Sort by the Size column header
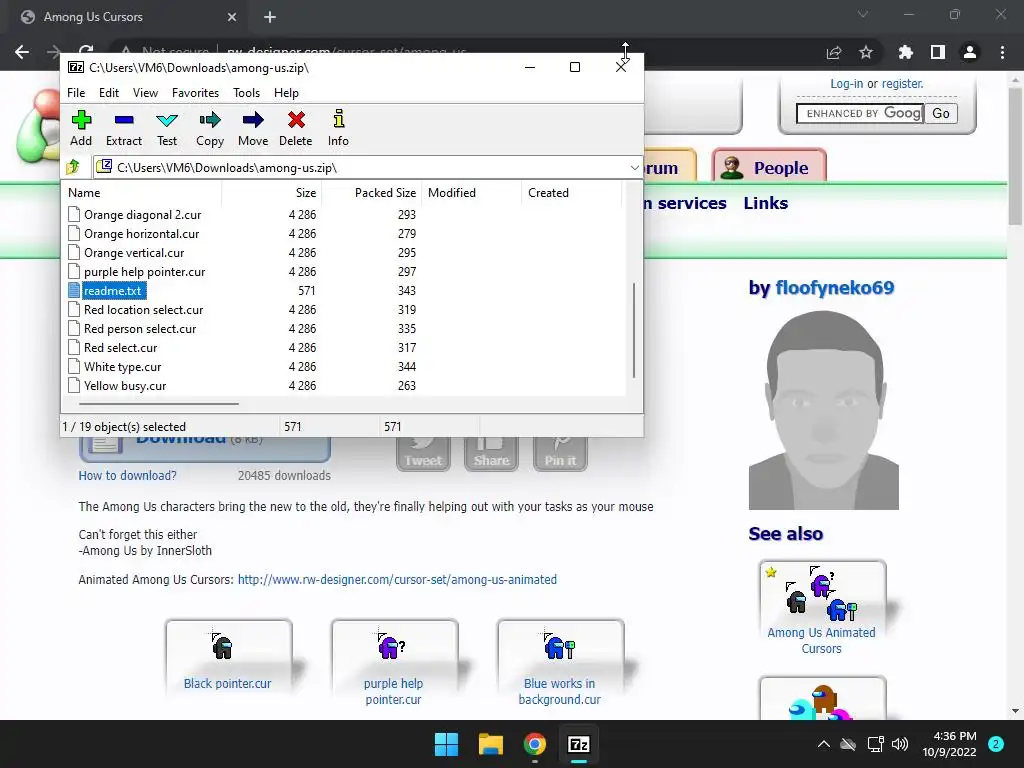The width and height of the screenshot is (1024, 768). pos(271,193)
